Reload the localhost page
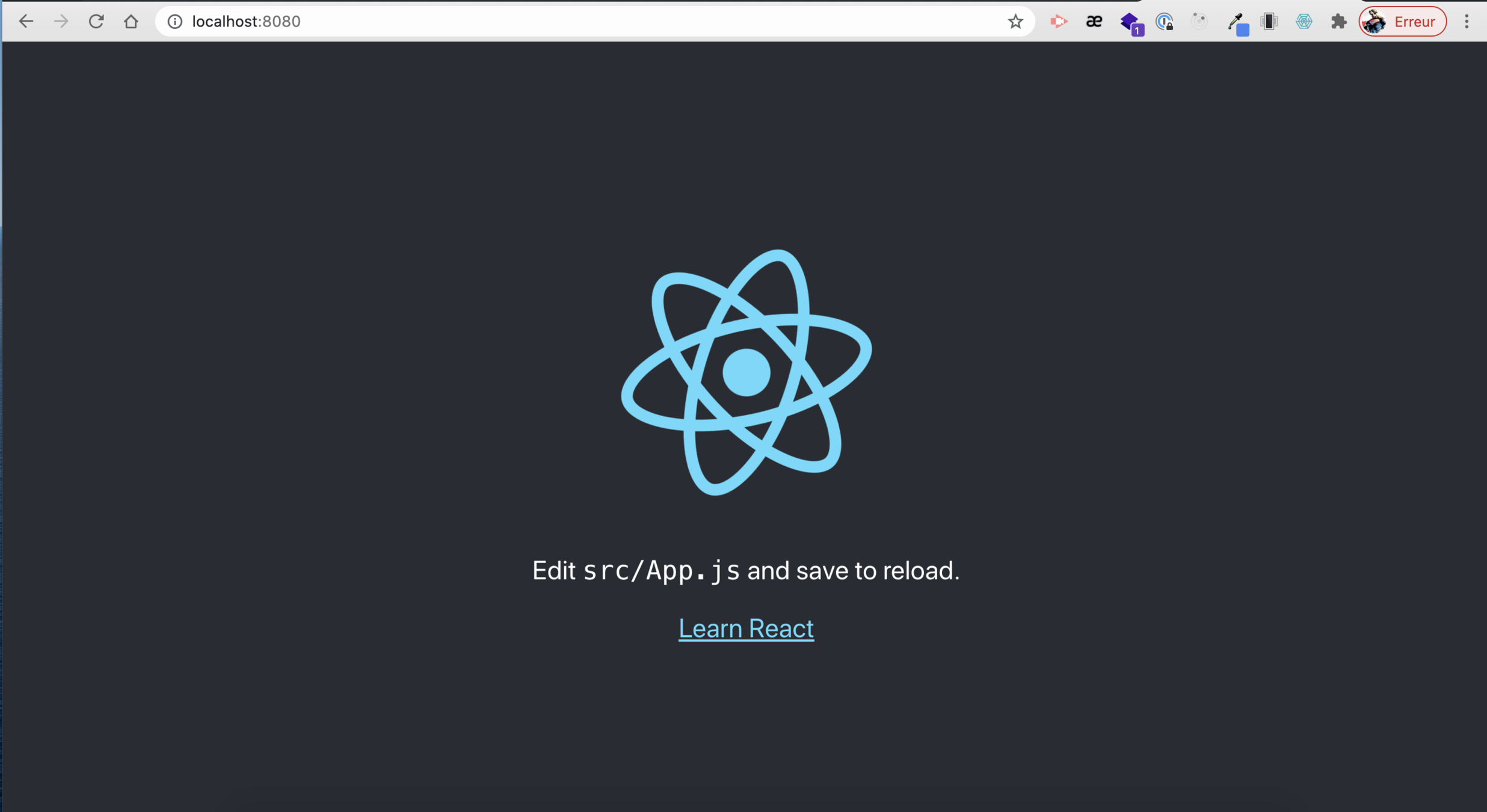The image size is (1487, 812). (96, 22)
